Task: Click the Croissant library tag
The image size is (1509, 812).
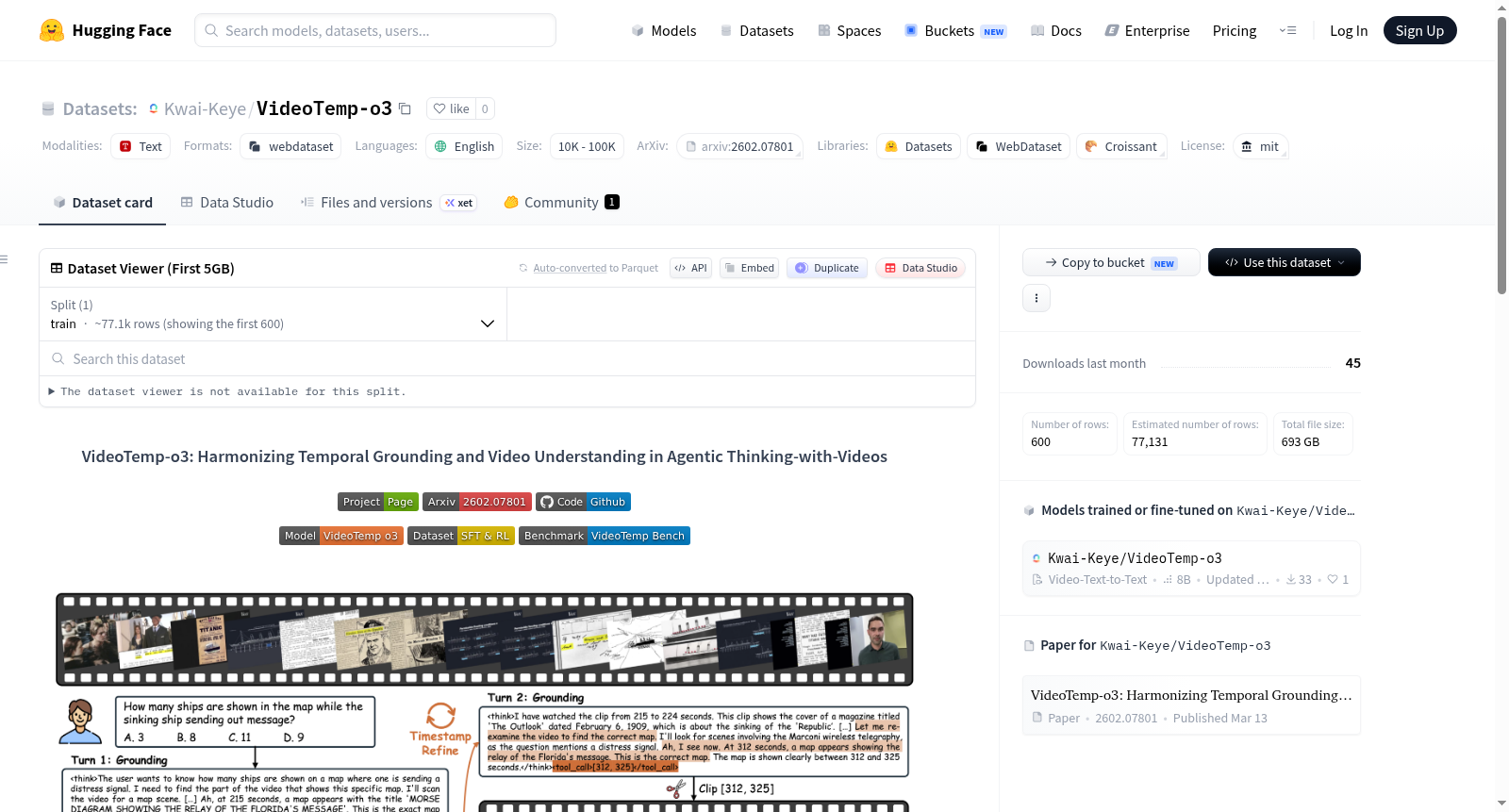Action: click(x=1121, y=146)
